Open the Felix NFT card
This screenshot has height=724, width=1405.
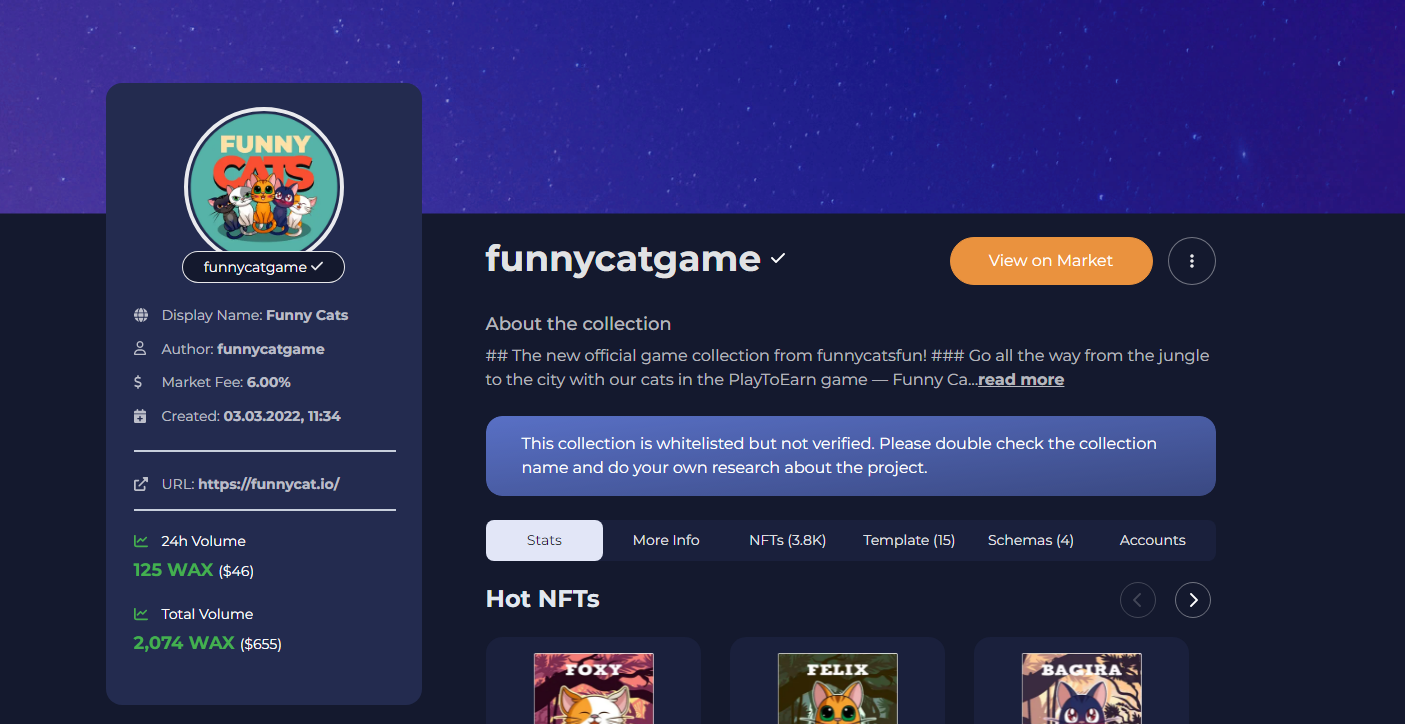838,681
